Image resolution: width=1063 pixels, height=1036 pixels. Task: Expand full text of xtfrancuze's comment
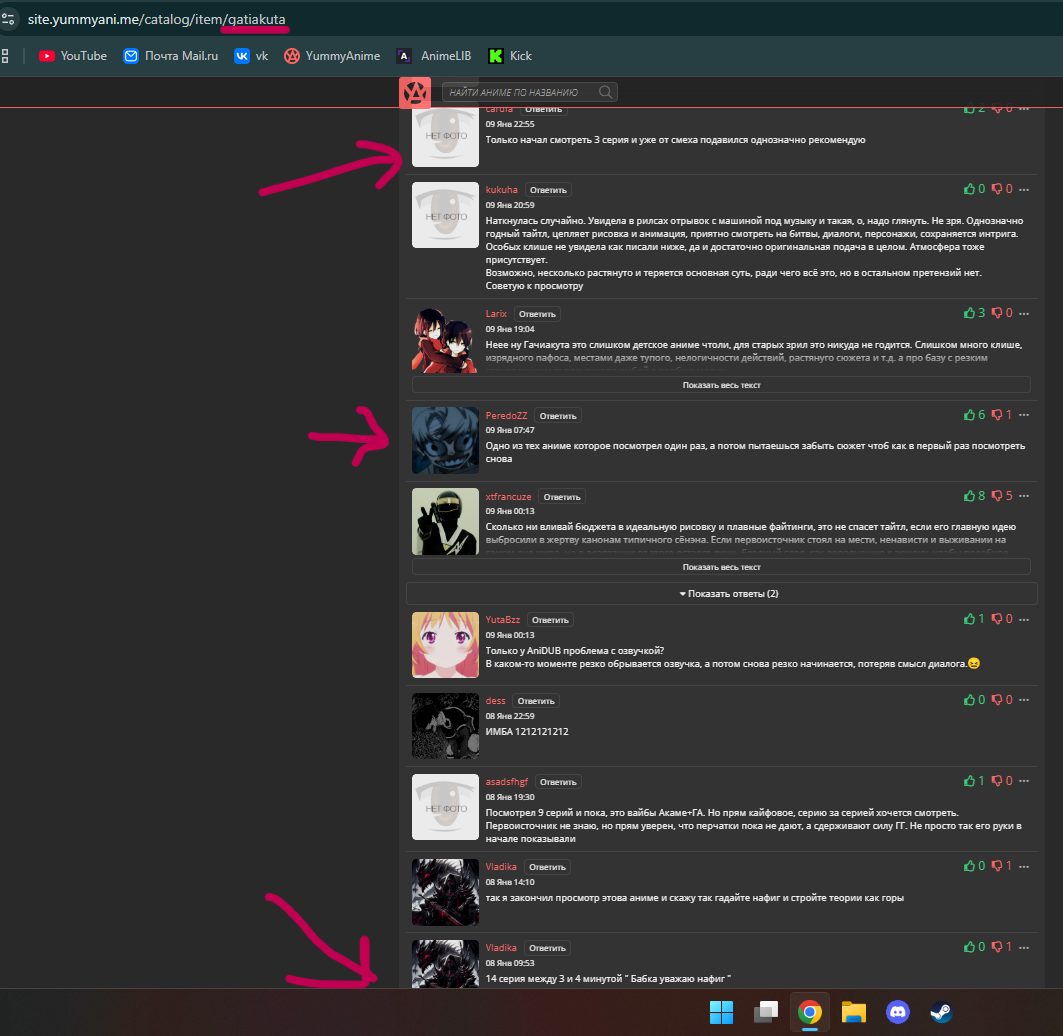[x=721, y=567]
